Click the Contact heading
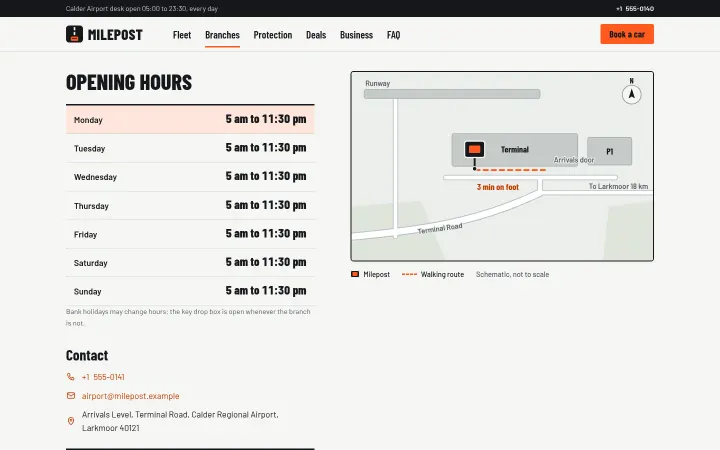 [x=87, y=355]
